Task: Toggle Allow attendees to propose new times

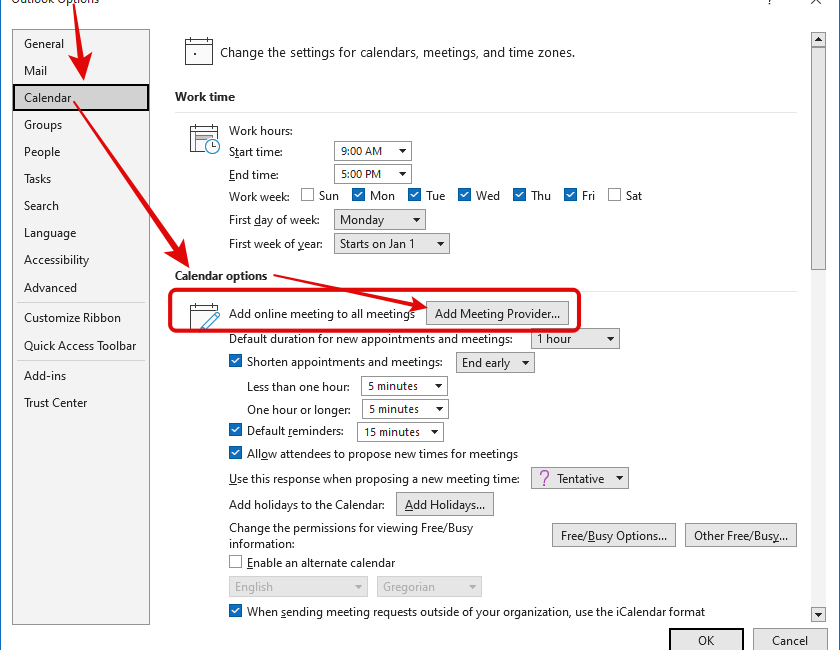Action: tap(235, 453)
